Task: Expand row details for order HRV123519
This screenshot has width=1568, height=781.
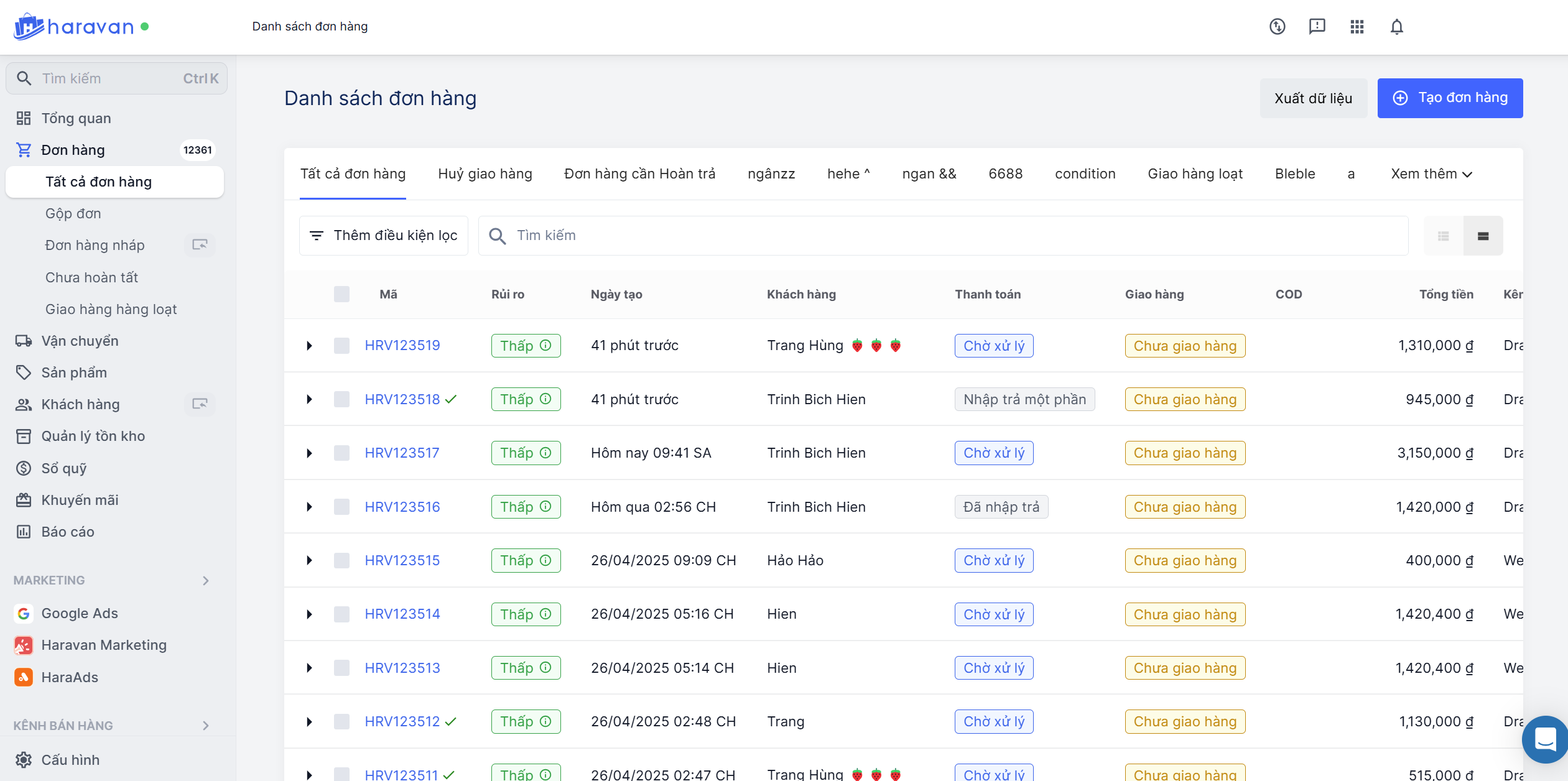Action: (309, 346)
